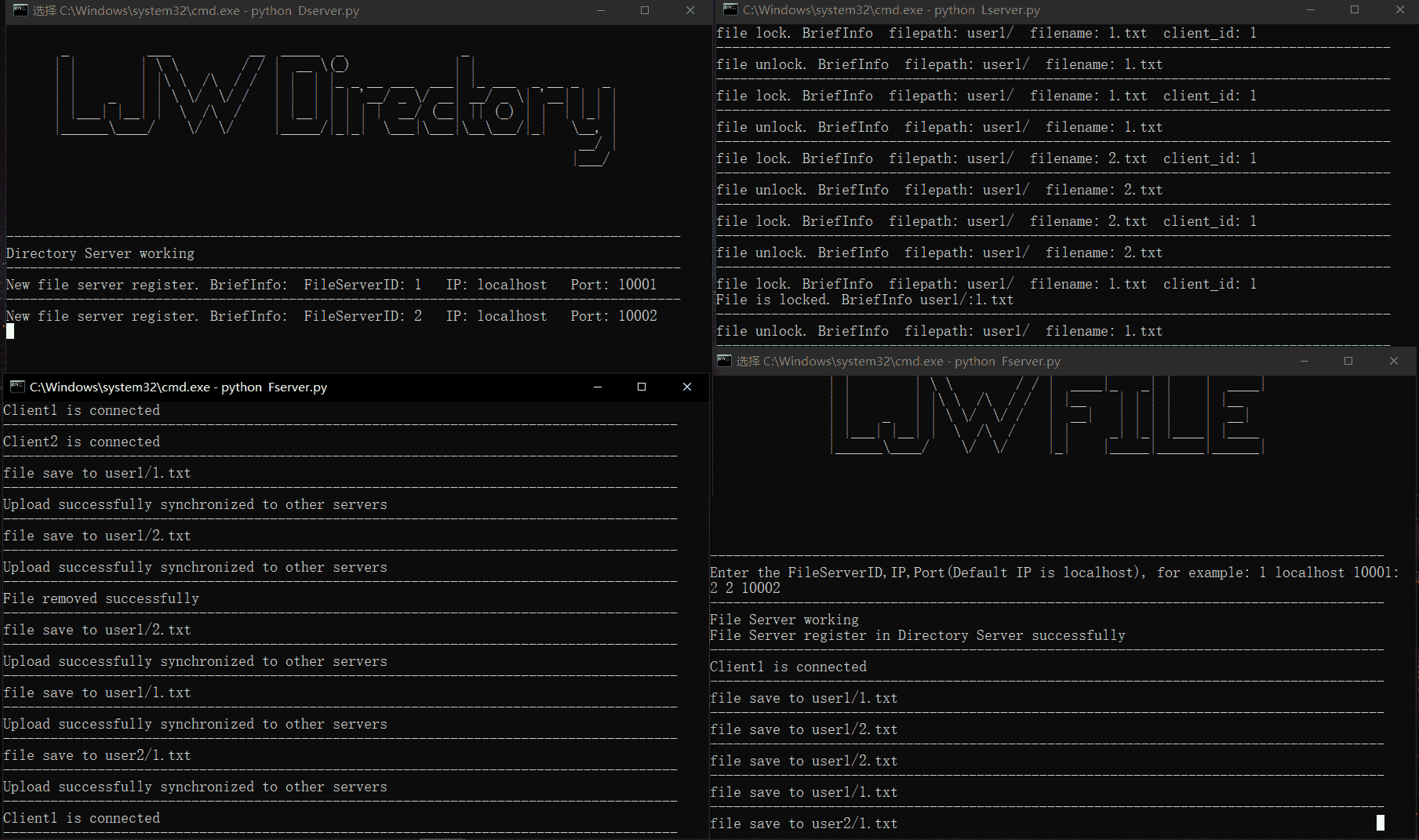
Task: Click the '2 2 10002' input line
Action: pos(745,588)
